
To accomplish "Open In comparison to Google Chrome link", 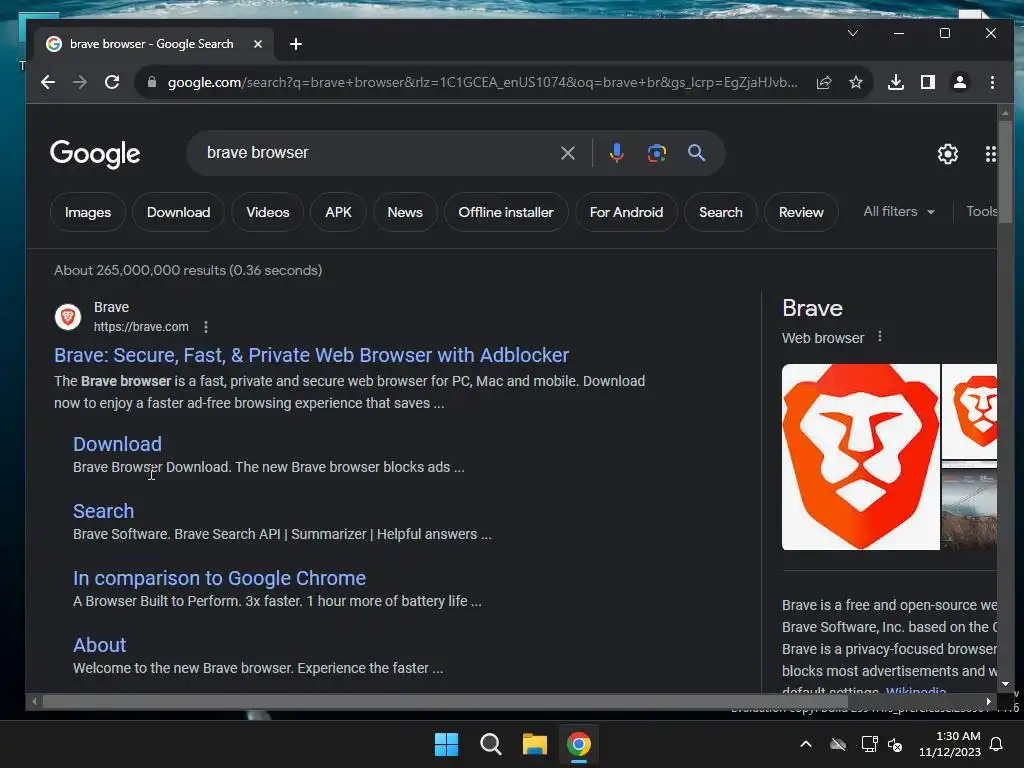I will click(x=219, y=578).
